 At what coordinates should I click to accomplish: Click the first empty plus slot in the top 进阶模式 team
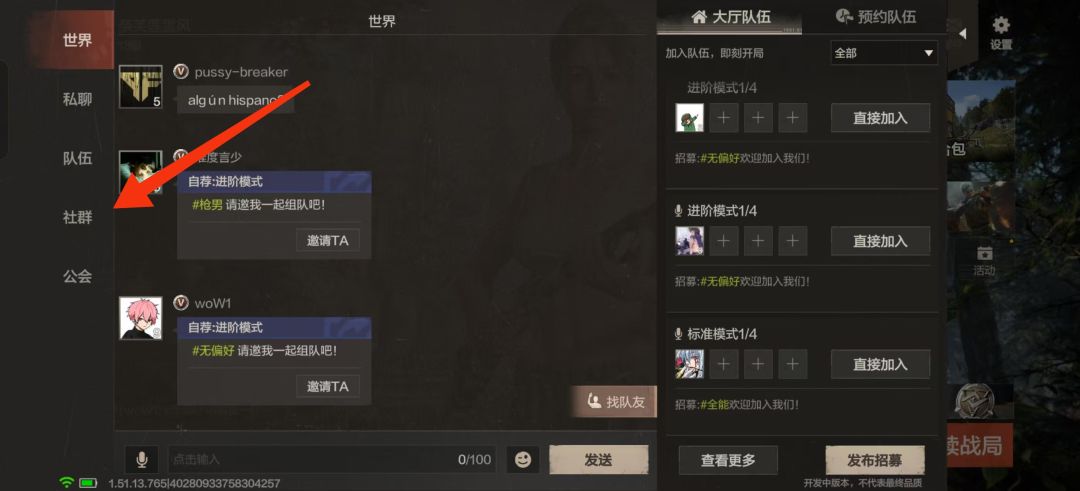click(723, 118)
